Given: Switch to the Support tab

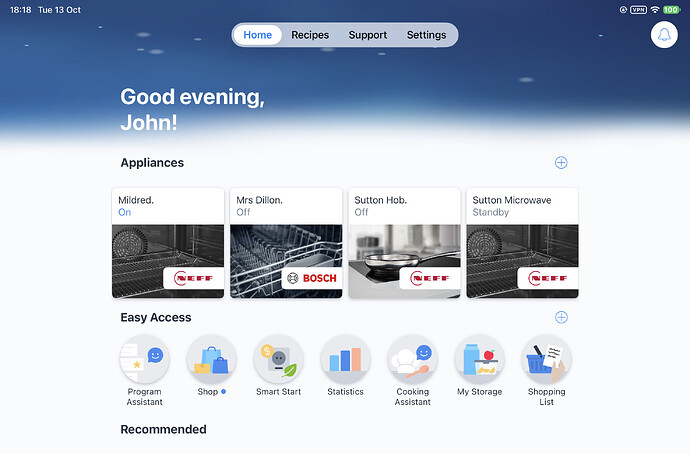Looking at the screenshot, I should coord(367,35).
